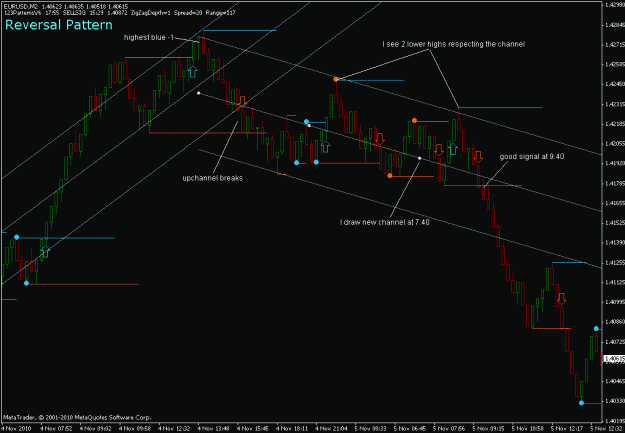Click the "4 Nov 18:11" time label
The width and height of the screenshot is (625, 433).
292,429
